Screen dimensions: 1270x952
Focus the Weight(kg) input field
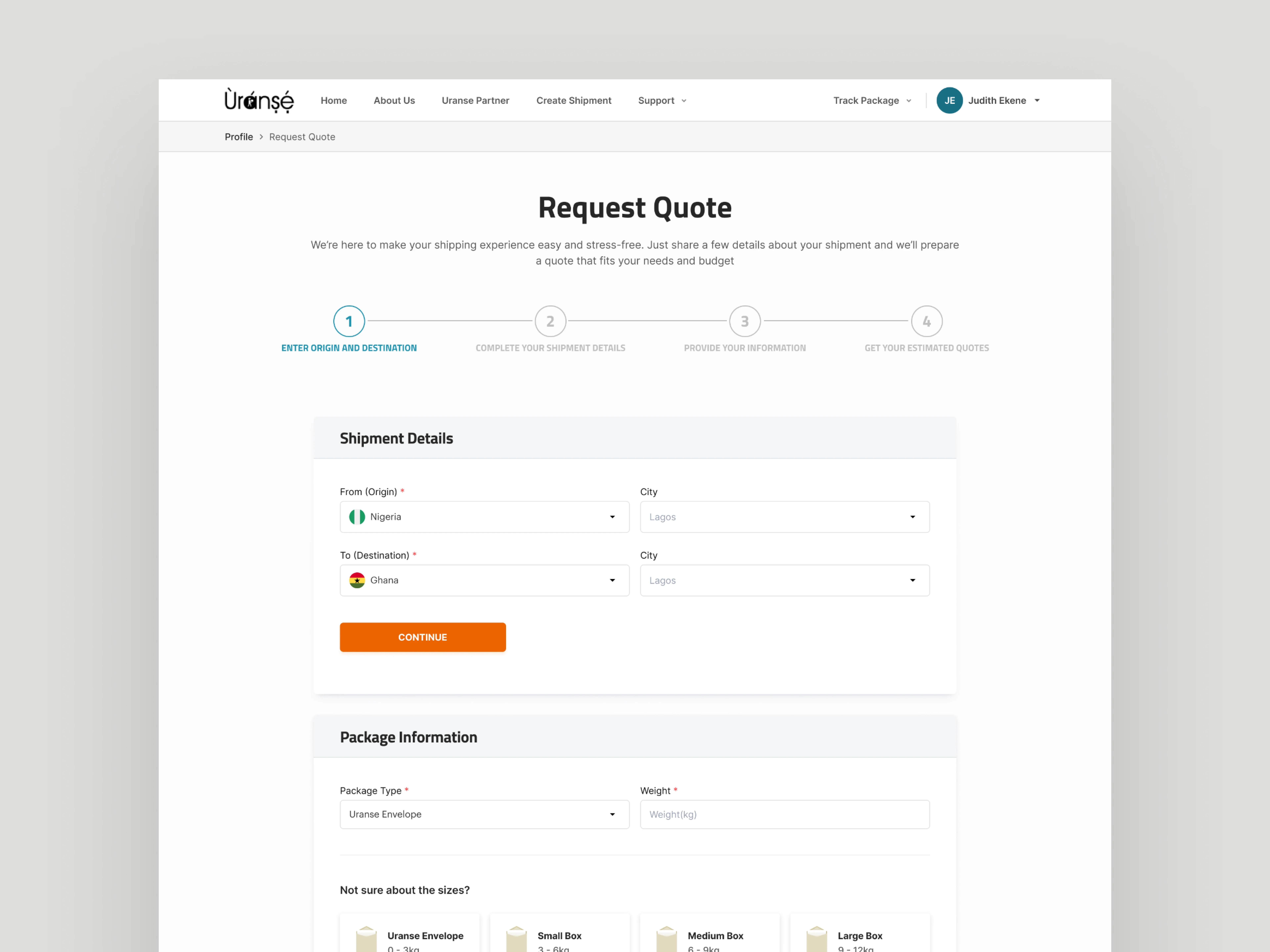coord(785,814)
